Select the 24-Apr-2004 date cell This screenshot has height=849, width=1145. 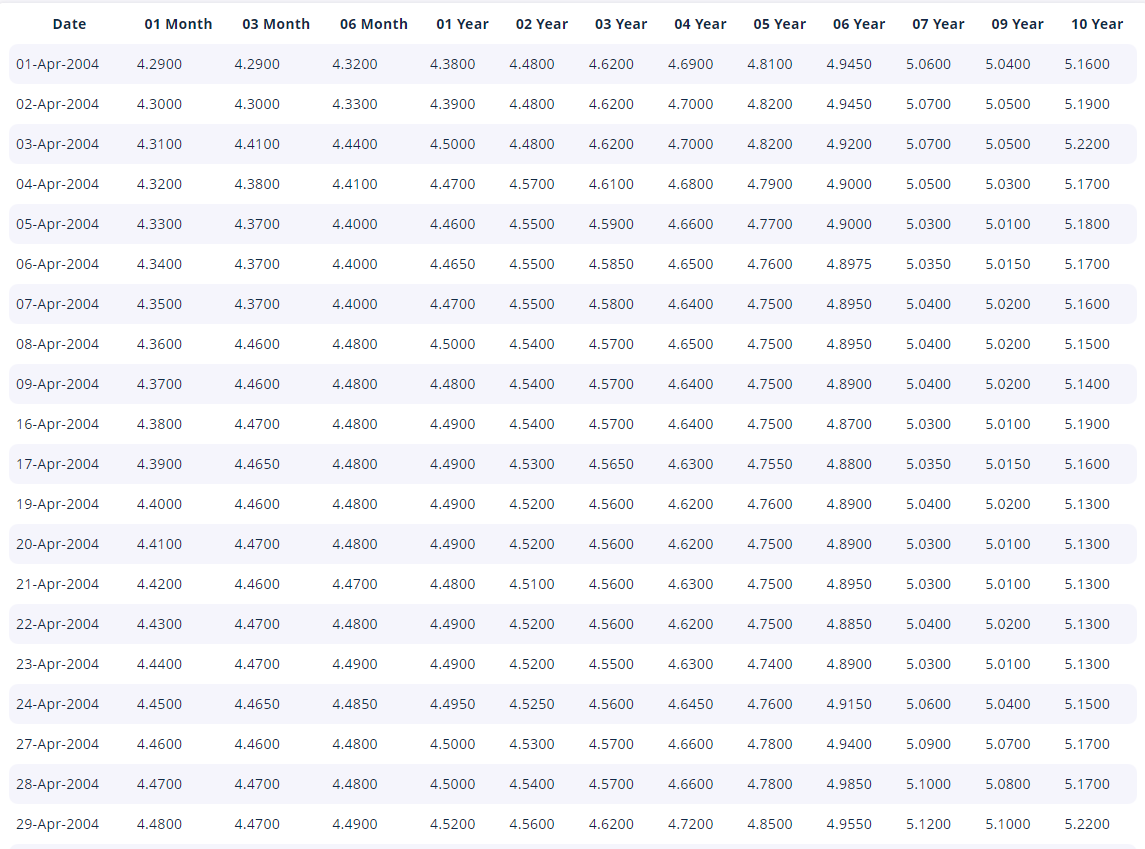(58, 704)
